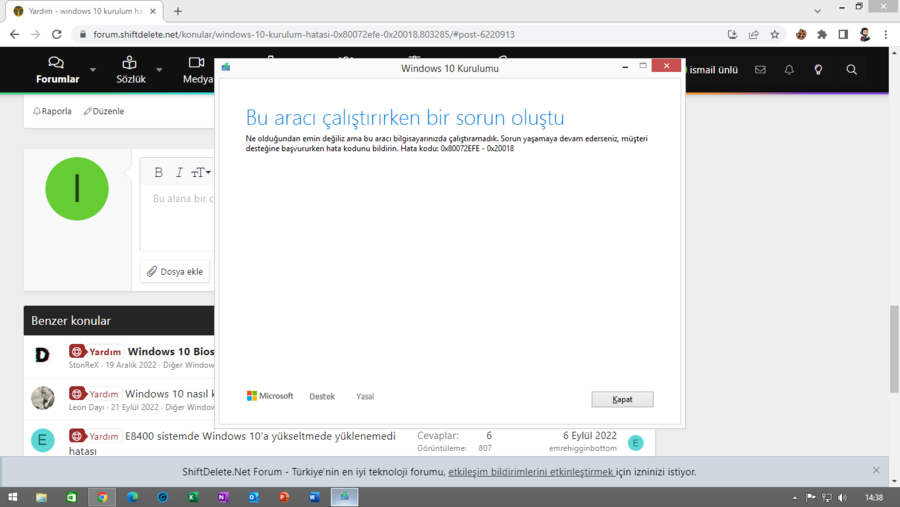Show hidden tray icons with the up arrow
900x507 pixels.
[794, 498]
